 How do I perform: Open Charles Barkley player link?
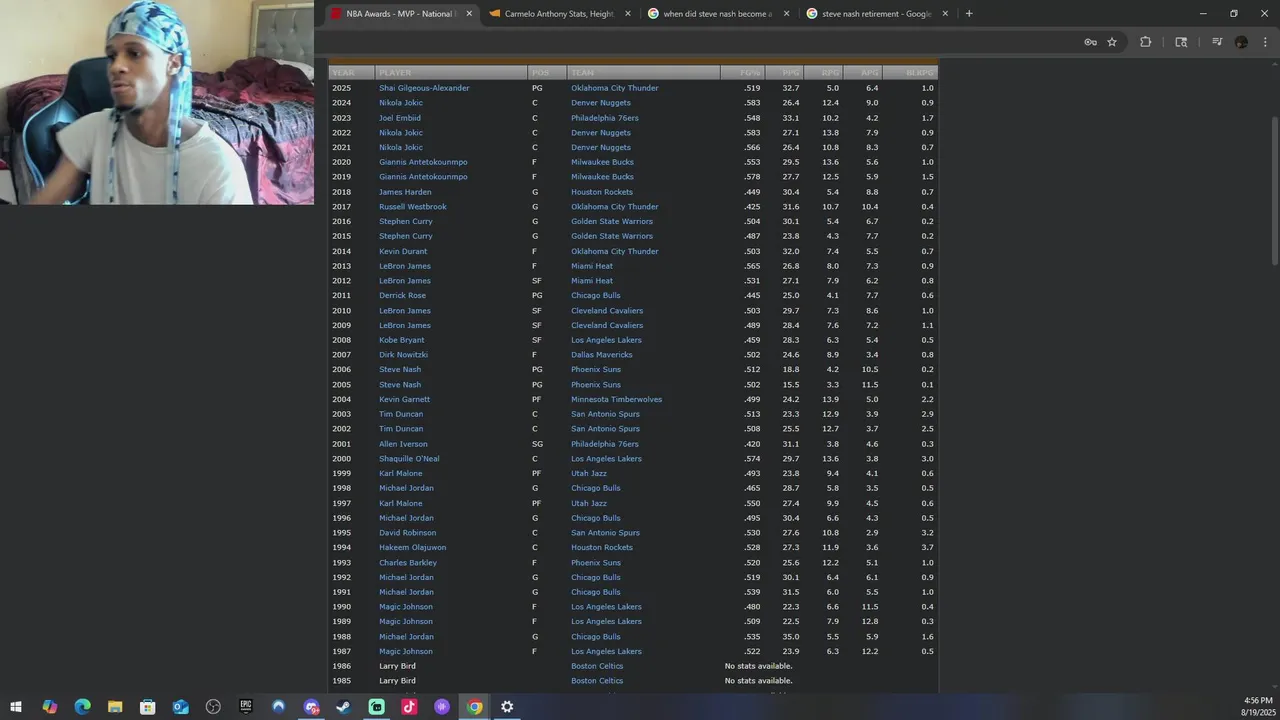(408, 562)
